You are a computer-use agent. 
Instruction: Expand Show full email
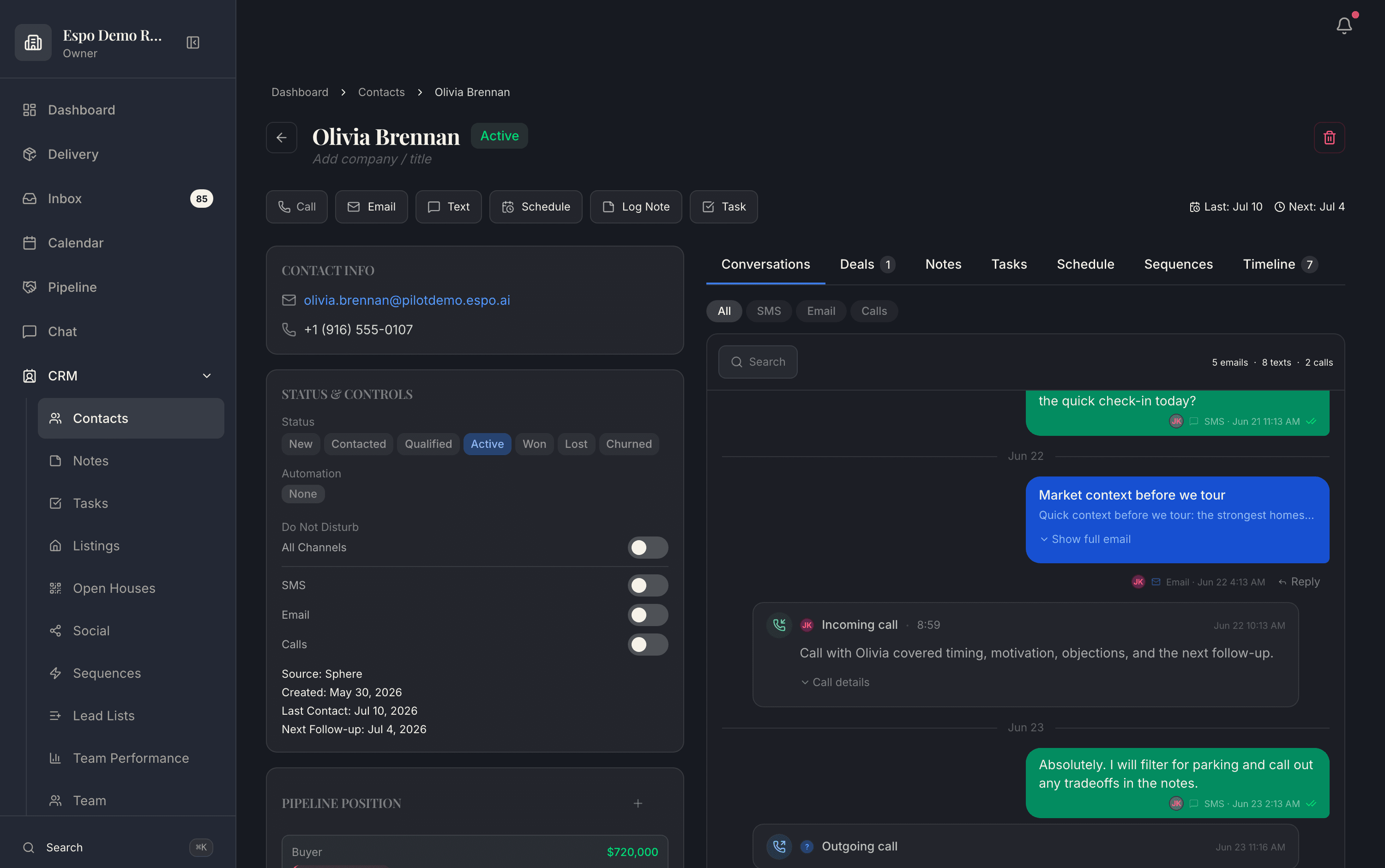point(1085,539)
